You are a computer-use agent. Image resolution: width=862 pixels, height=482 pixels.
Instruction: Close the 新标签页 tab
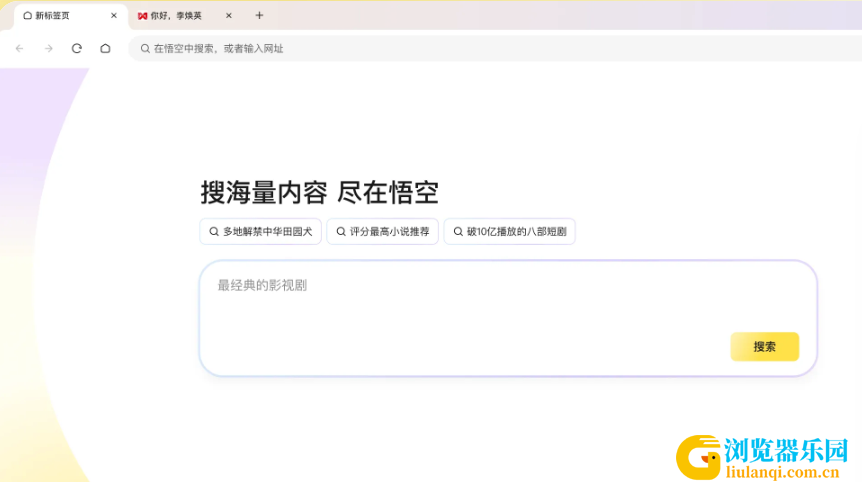(113, 16)
